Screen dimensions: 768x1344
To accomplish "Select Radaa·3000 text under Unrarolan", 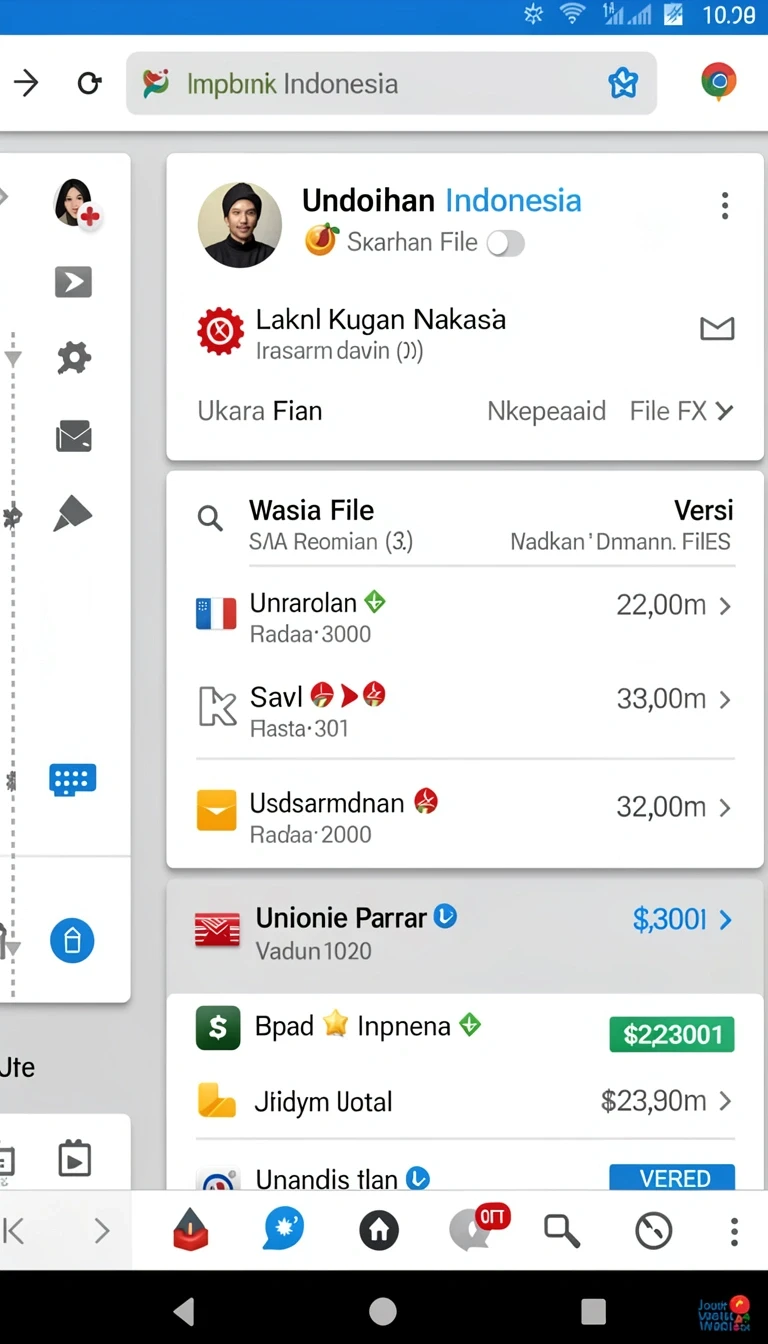I will (310, 634).
